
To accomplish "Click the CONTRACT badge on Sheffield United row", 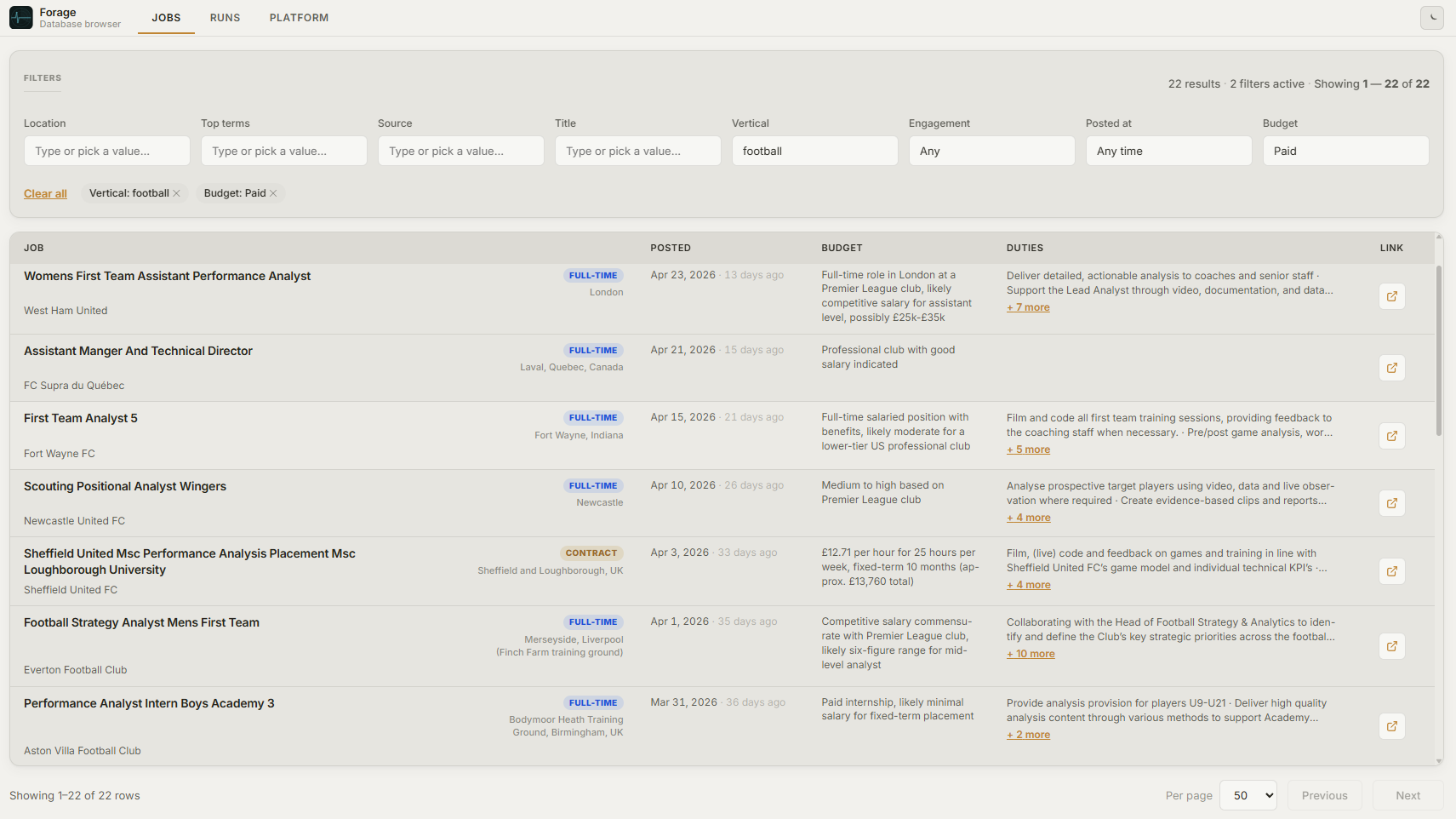I will tap(591, 553).
